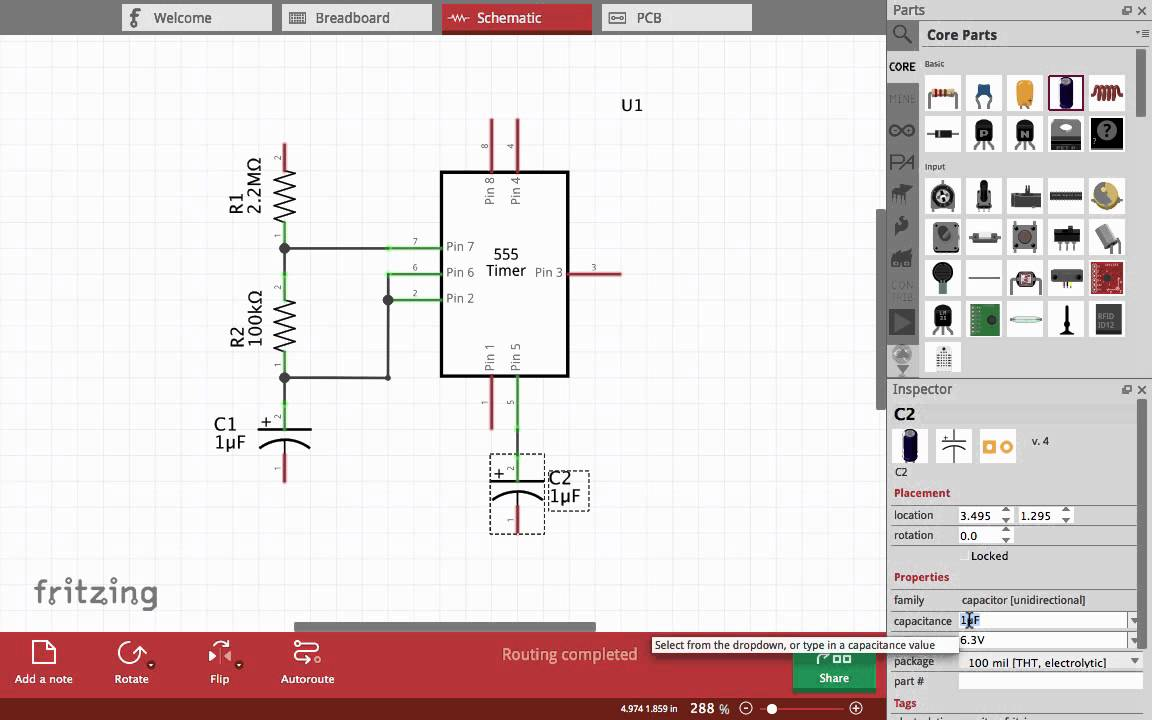Switch to the PCB tab
This screenshot has height=720, width=1152.
click(x=677, y=18)
